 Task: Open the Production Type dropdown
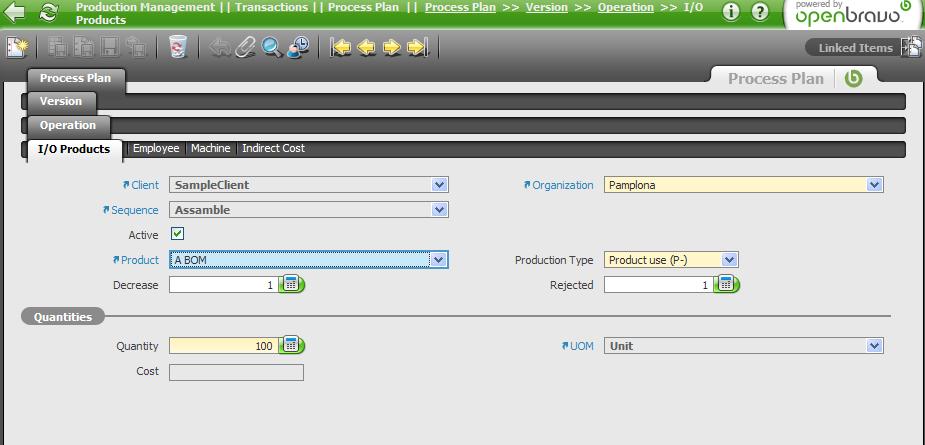[729, 260]
